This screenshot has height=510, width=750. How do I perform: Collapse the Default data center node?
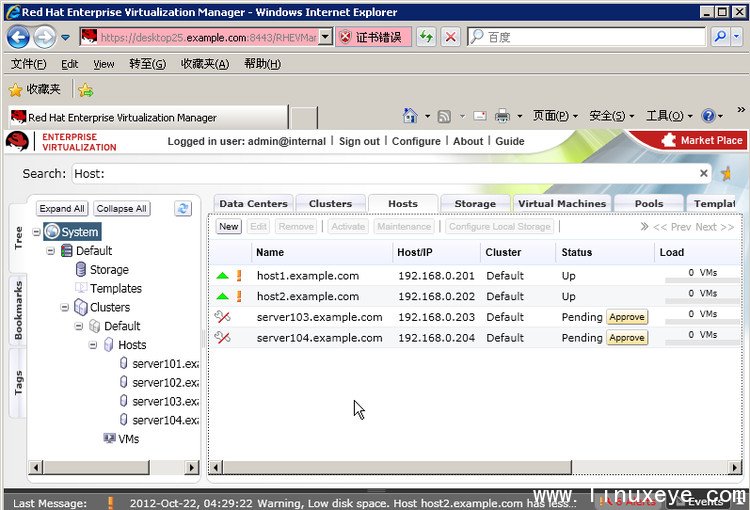click(51, 251)
